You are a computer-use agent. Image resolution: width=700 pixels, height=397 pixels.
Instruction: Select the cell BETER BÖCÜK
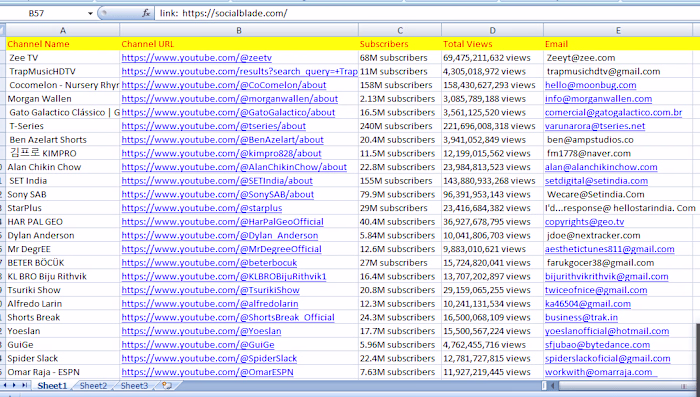pyautogui.click(x=63, y=263)
